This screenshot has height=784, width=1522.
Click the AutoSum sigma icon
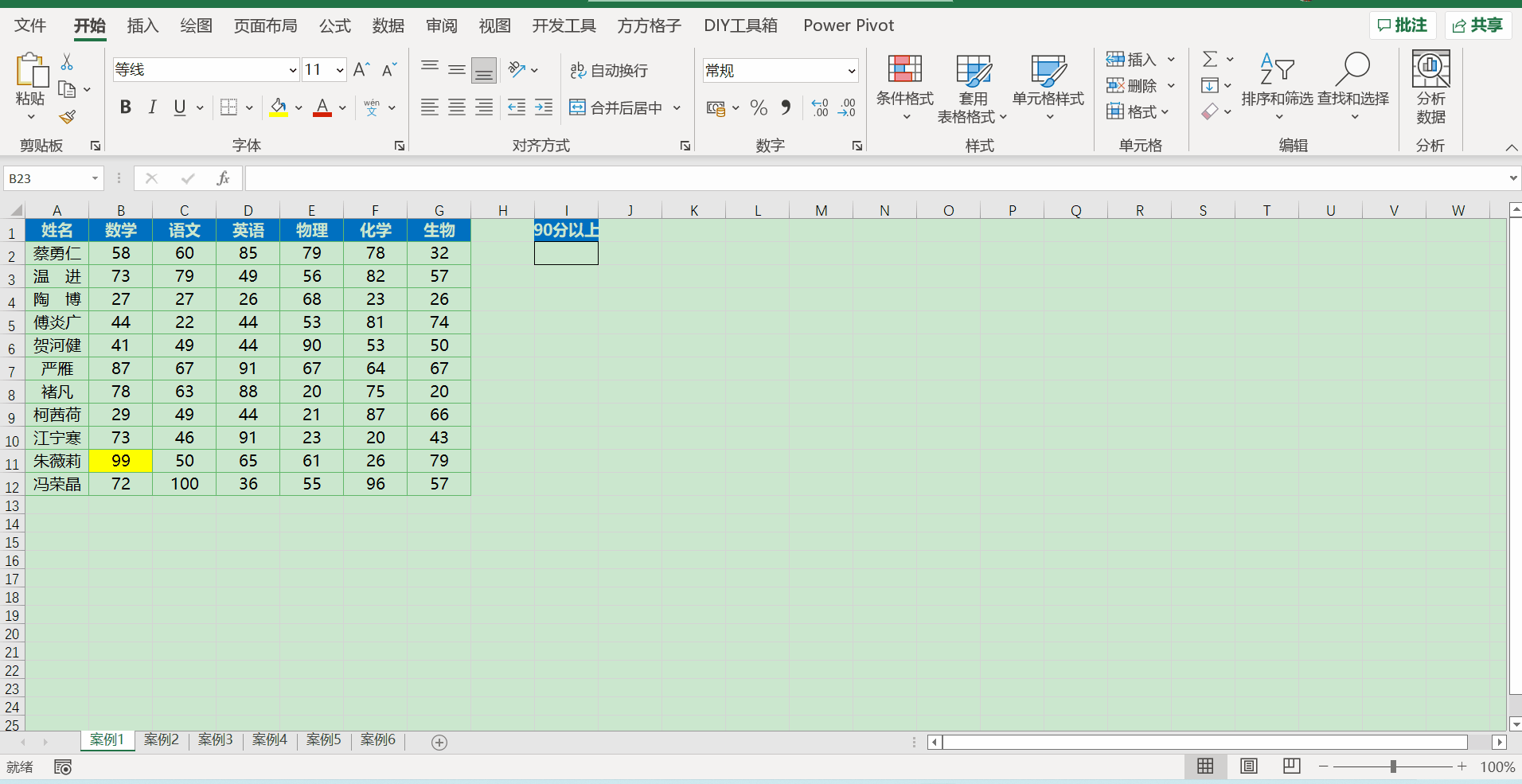(x=1210, y=59)
